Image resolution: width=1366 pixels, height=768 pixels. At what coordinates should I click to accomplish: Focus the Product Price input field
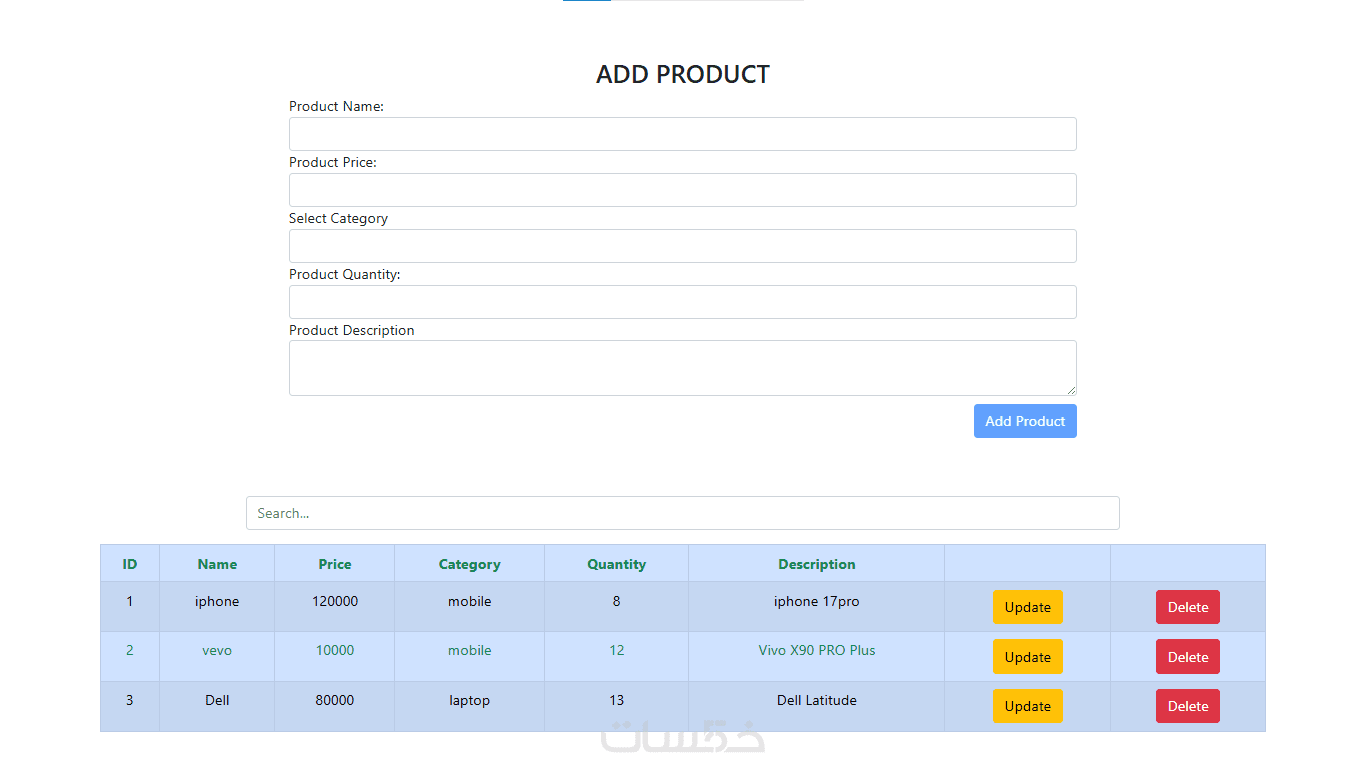click(x=682, y=190)
